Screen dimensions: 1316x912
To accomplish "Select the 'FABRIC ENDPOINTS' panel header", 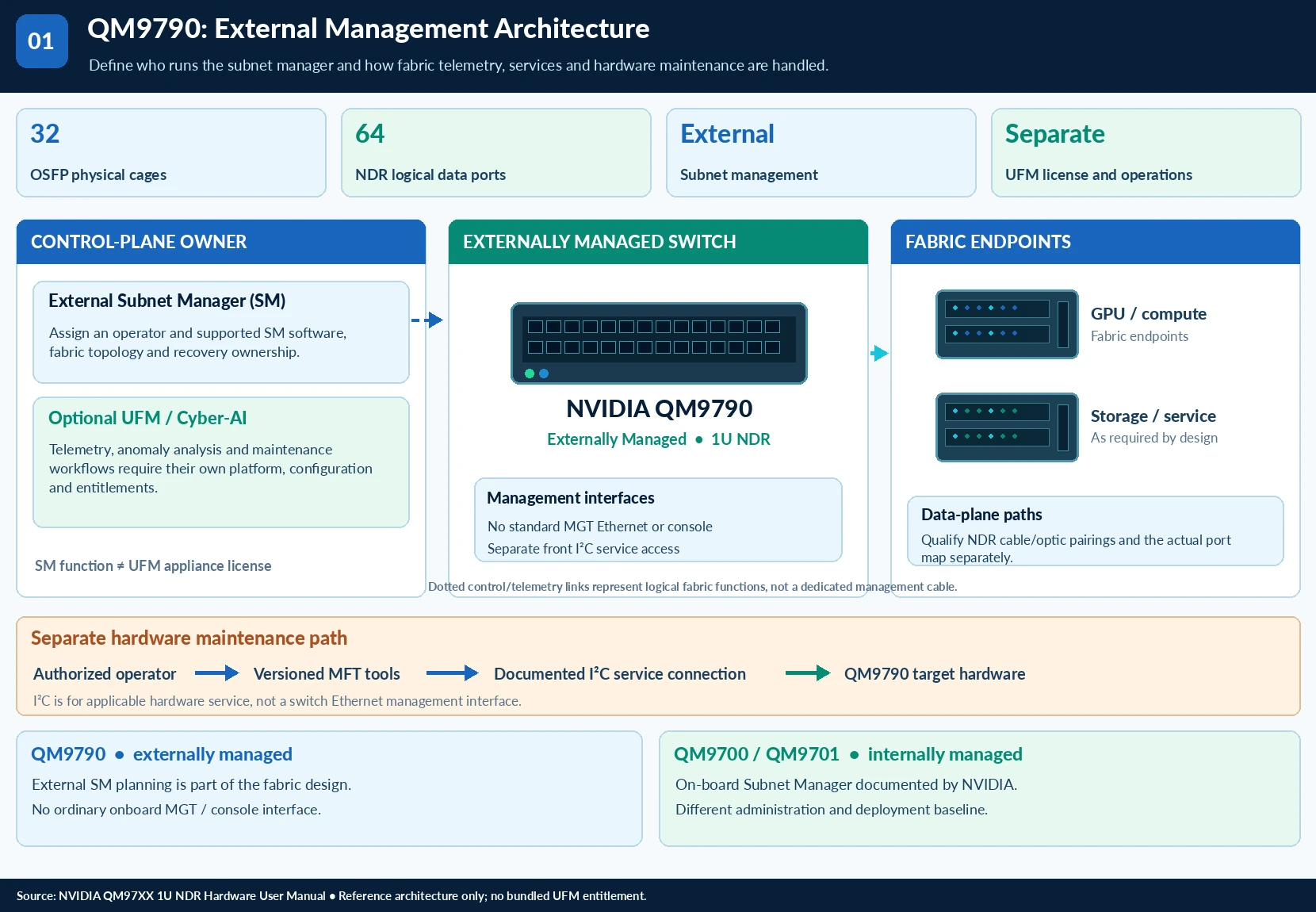I will click(1096, 242).
